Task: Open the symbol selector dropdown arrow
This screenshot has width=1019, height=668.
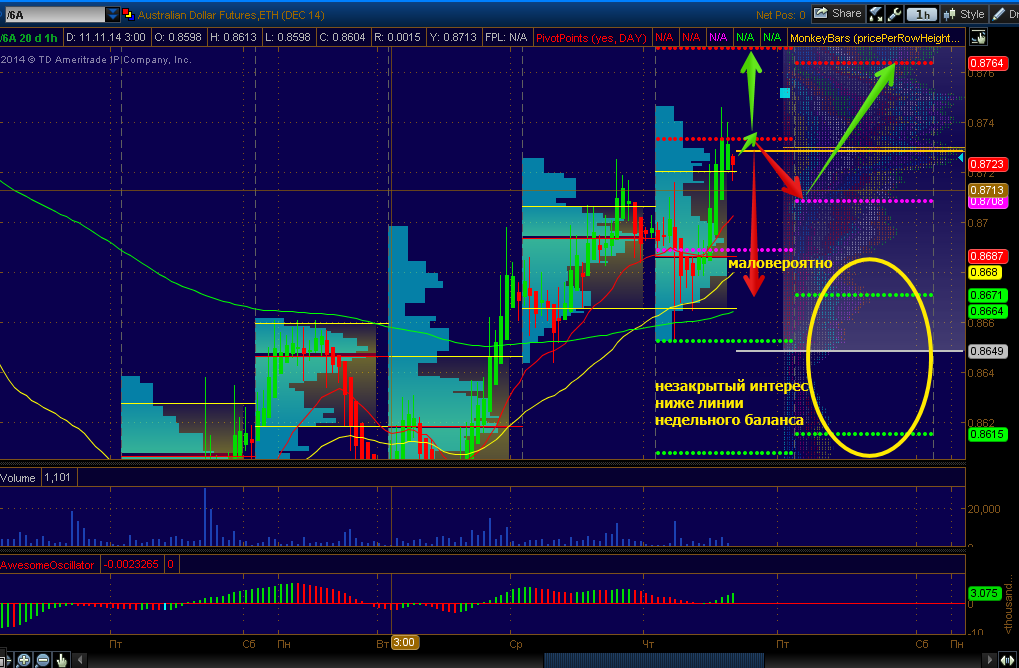Action: click(112, 14)
